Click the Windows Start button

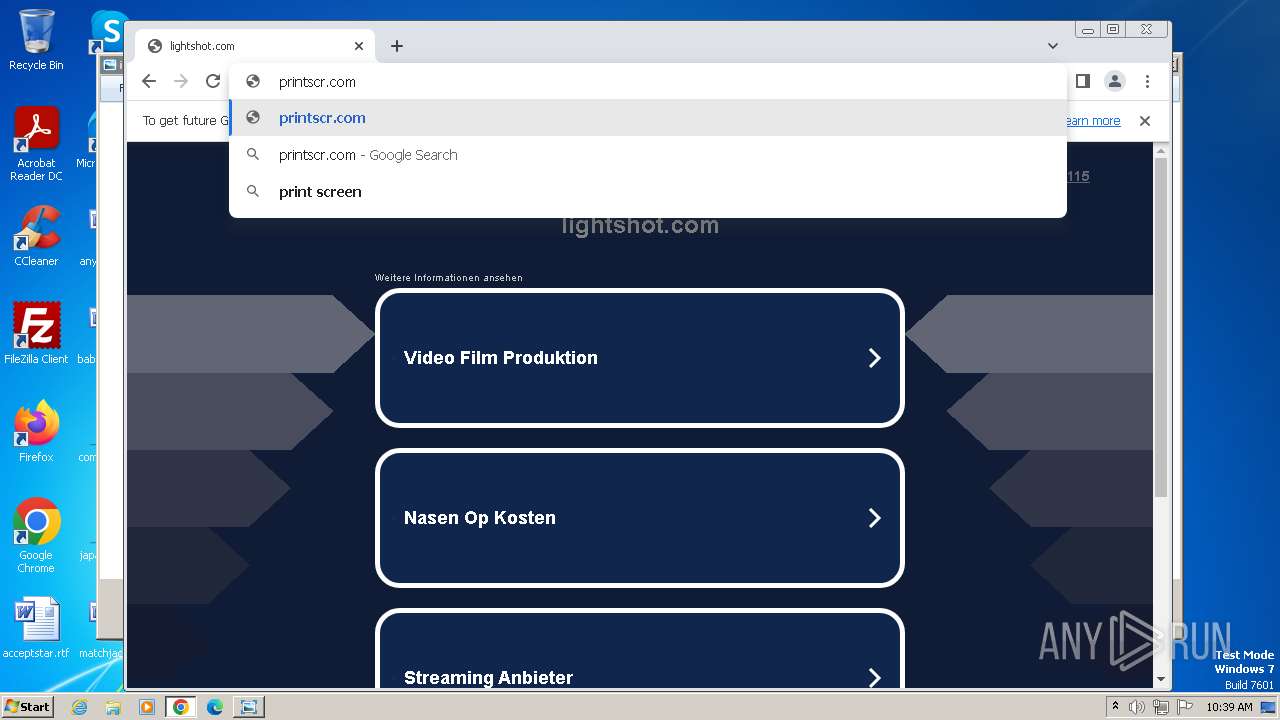27,706
